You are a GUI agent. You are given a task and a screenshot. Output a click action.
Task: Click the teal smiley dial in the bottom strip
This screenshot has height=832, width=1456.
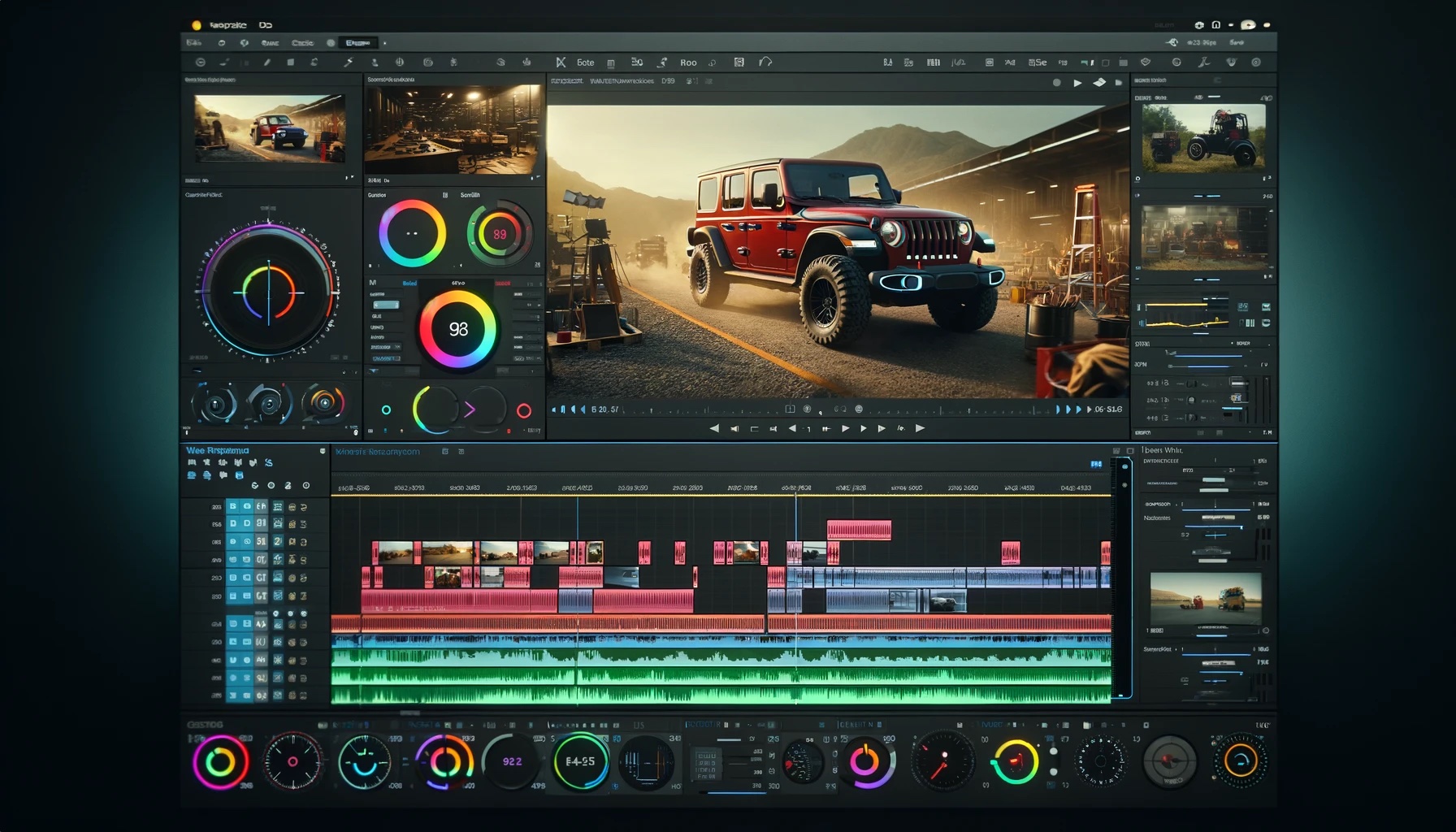[x=364, y=762]
